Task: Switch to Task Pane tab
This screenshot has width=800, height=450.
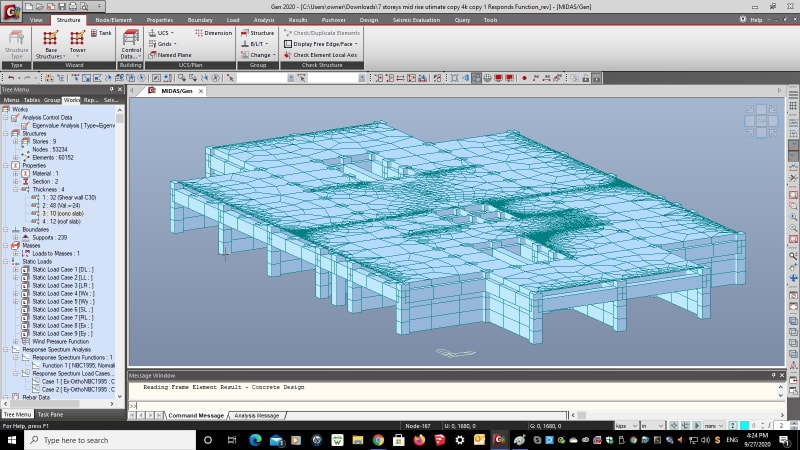Action: click(x=50, y=414)
